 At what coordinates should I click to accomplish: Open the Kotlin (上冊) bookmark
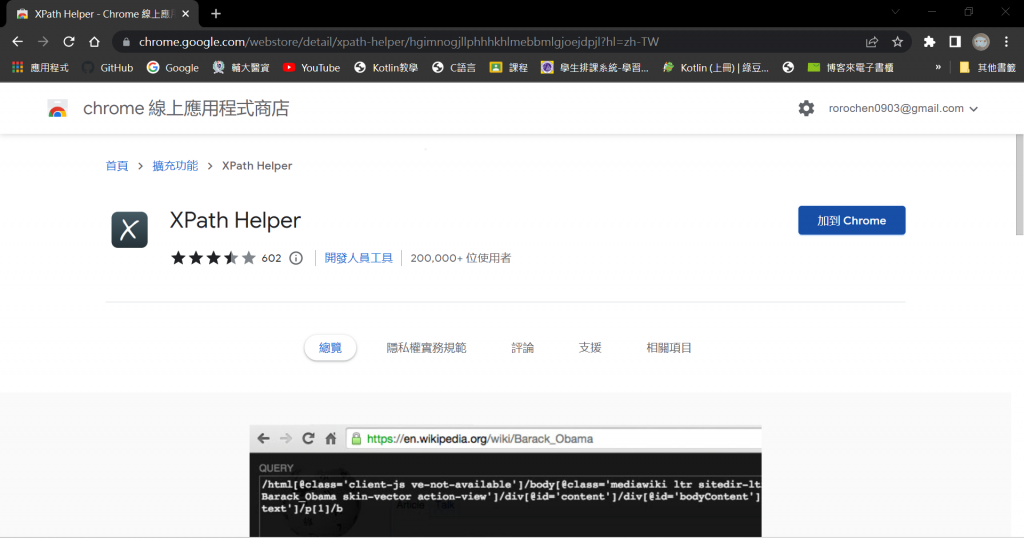(x=716, y=67)
